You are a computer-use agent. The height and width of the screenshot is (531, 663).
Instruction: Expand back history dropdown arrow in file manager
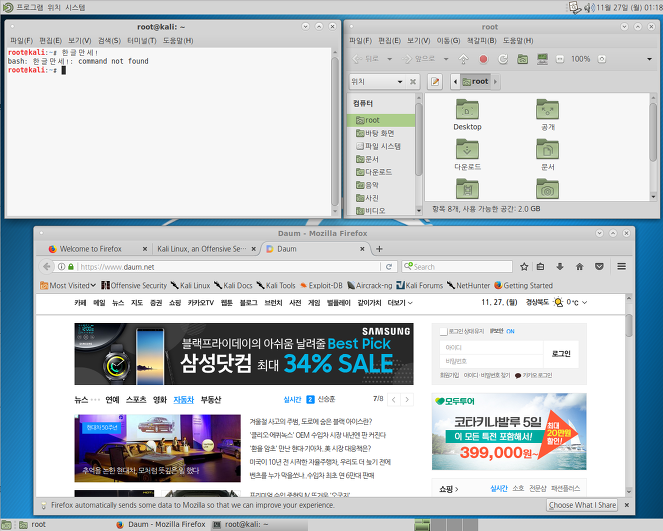[x=389, y=59]
